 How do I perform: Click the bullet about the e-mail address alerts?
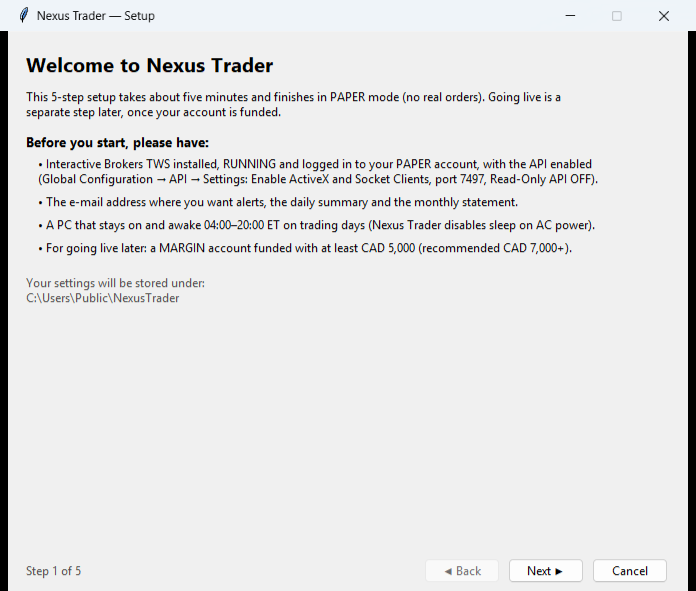(x=278, y=202)
